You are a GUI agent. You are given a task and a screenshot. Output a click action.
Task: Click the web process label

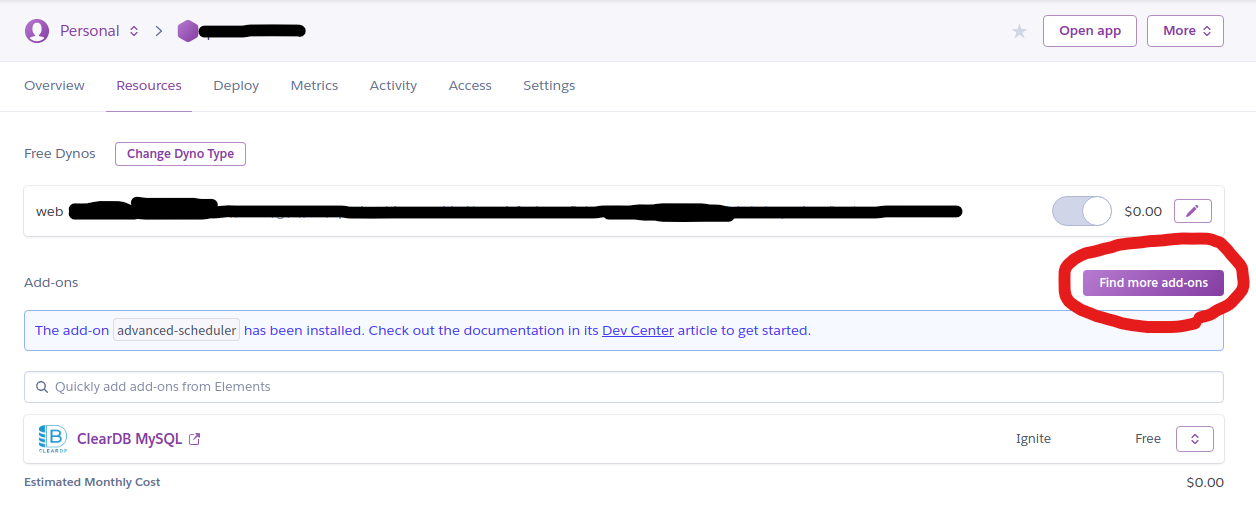coord(49,212)
